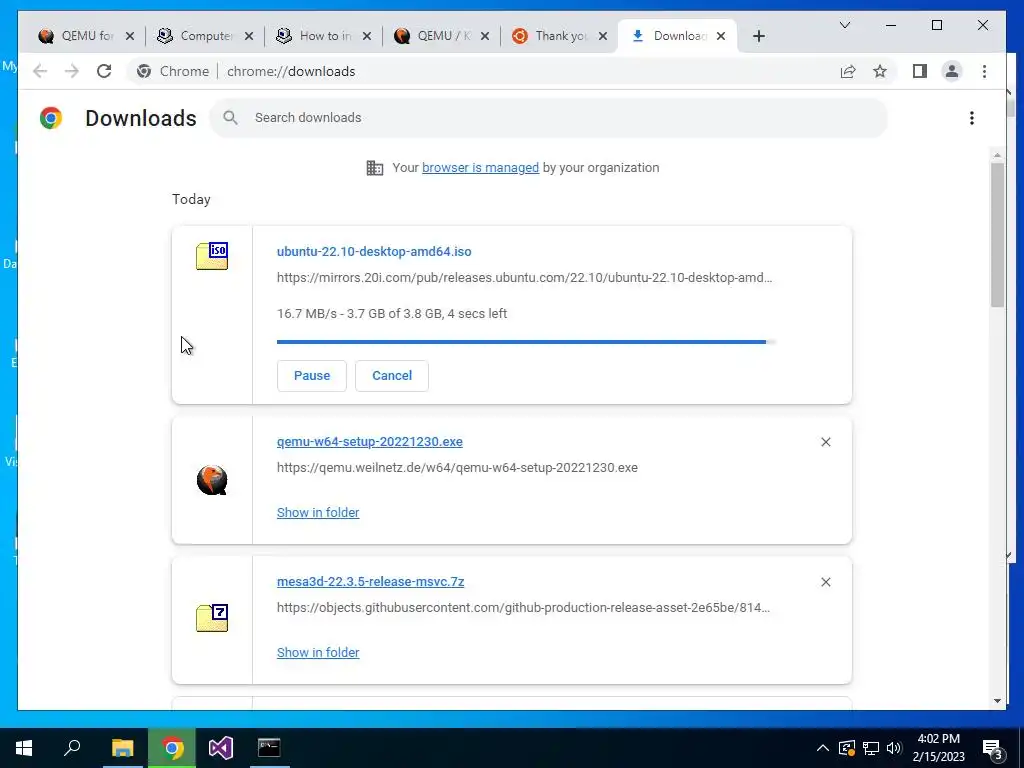Click scrollbar down arrow in downloads list
This screenshot has height=768, width=1024.
coord(997,701)
